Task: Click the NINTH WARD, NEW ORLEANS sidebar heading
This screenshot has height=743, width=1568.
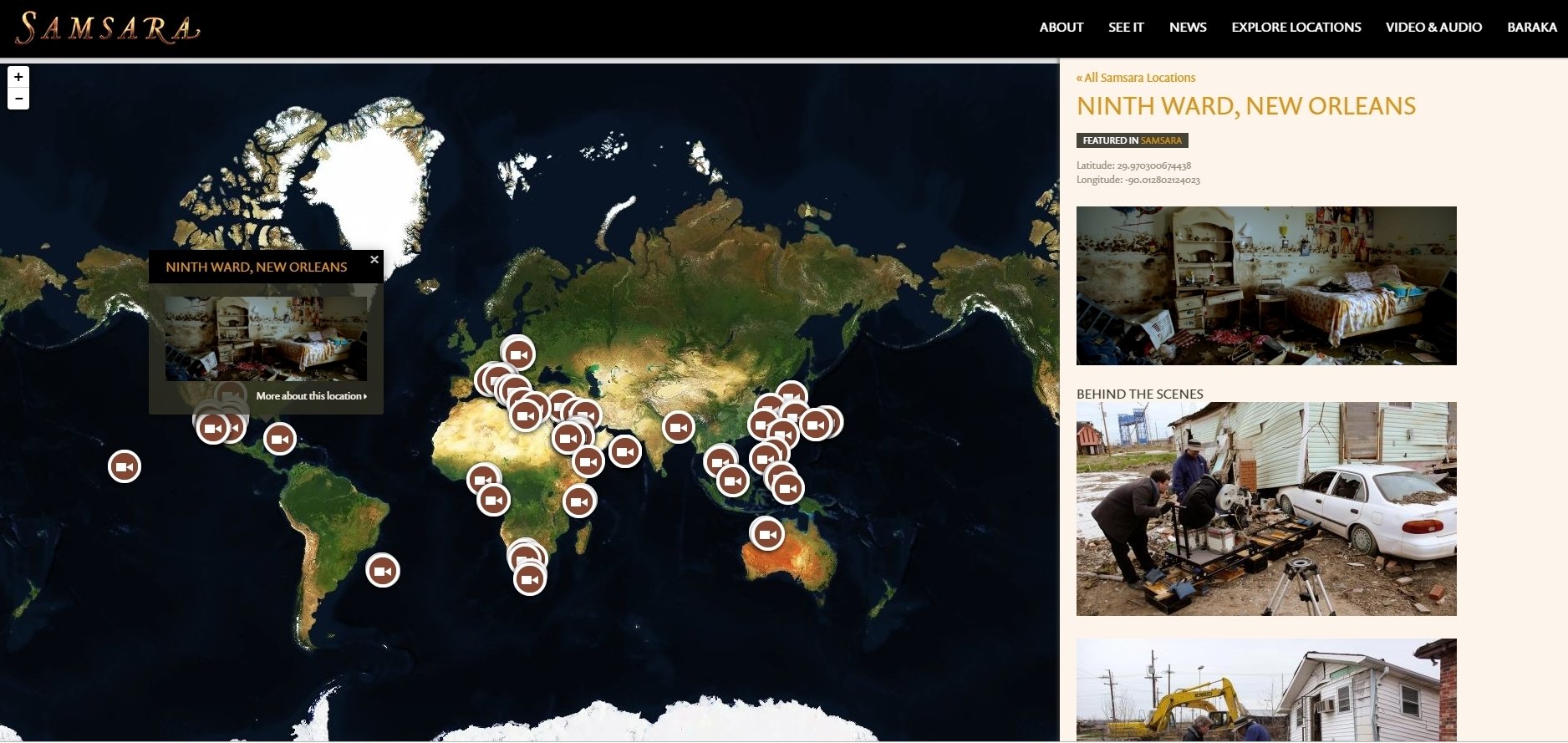Action: [1246, 106]
